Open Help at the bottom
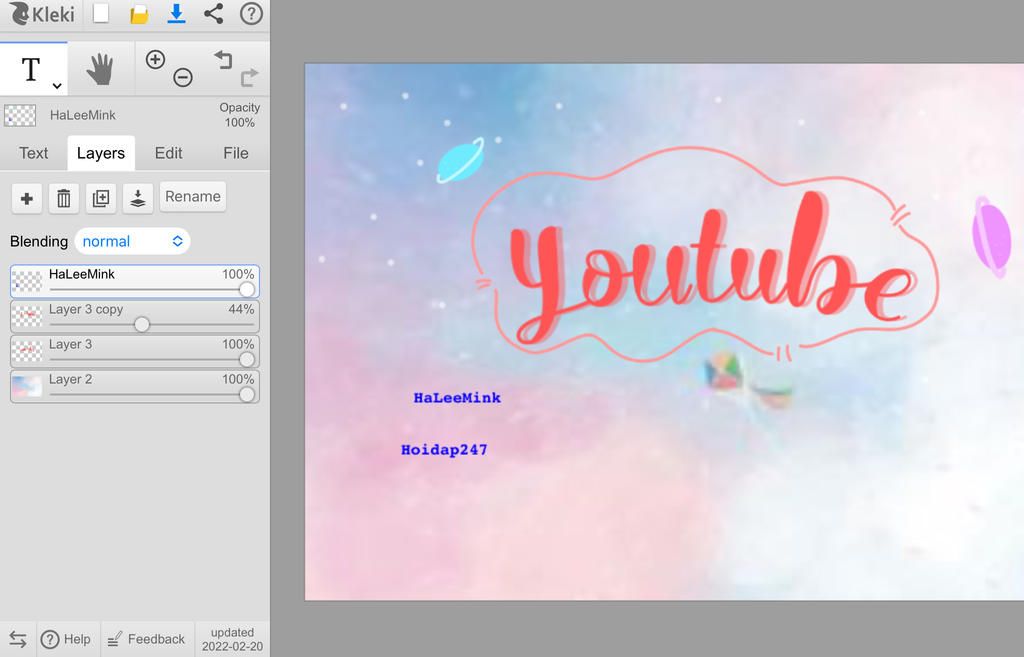The width and height of the screenshot is (1024, 657). [66, 639]
